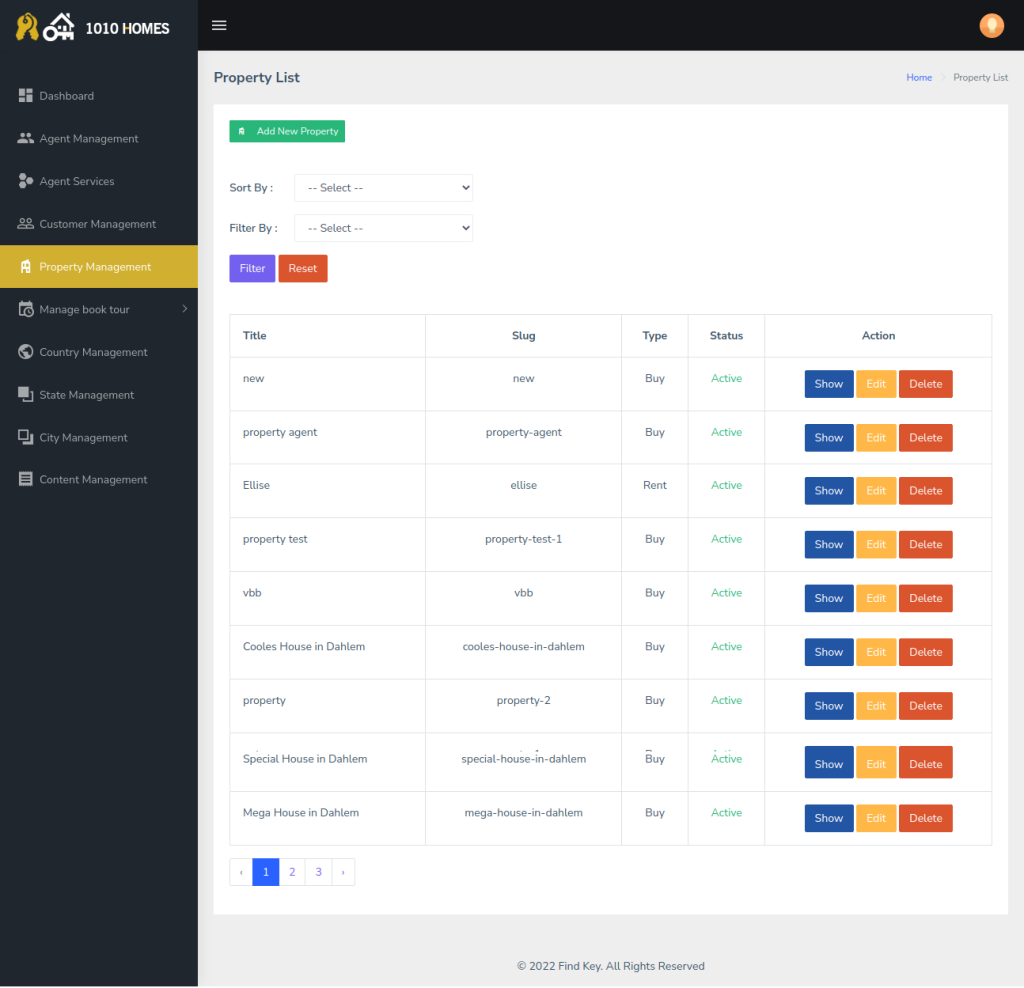This screenshot has height=988, width=1024.
Task: Open Customer Management in sidebar
Action: 97,224
